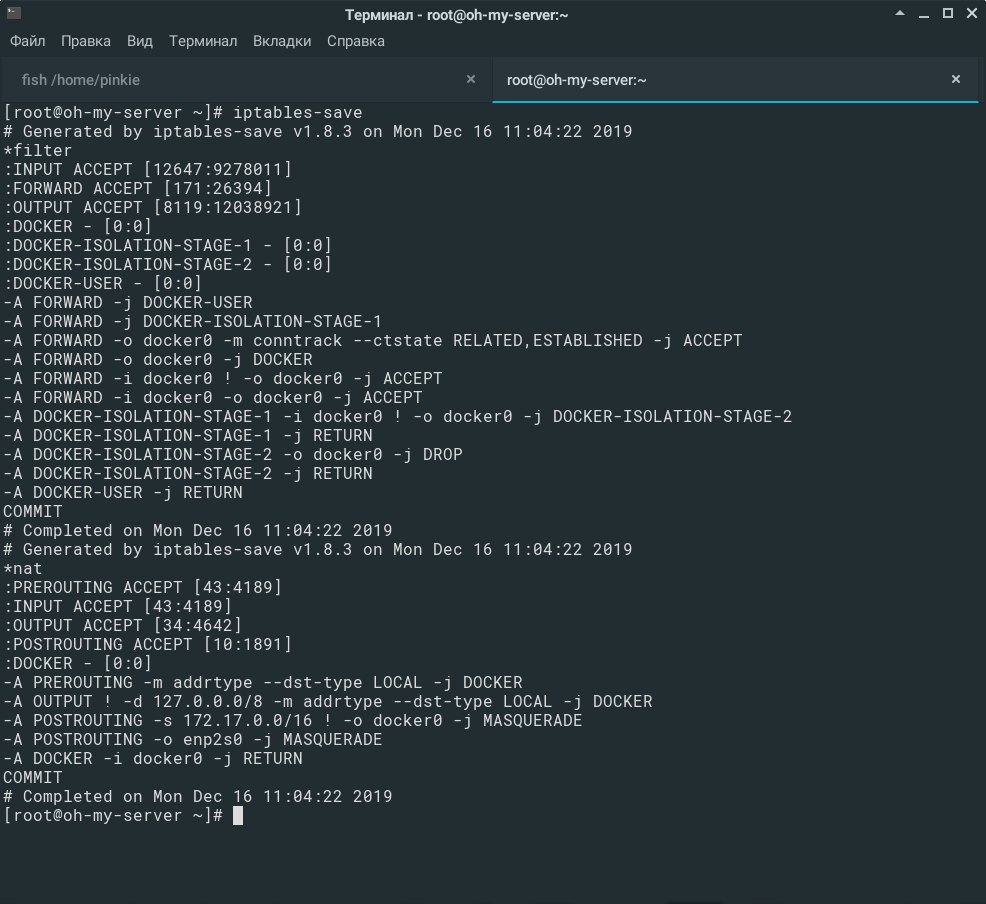This screenshot has height=904, width=986.
Task: Click the :FORWARD ACCEPT [171:26394] line
Action: click(138, 189)
